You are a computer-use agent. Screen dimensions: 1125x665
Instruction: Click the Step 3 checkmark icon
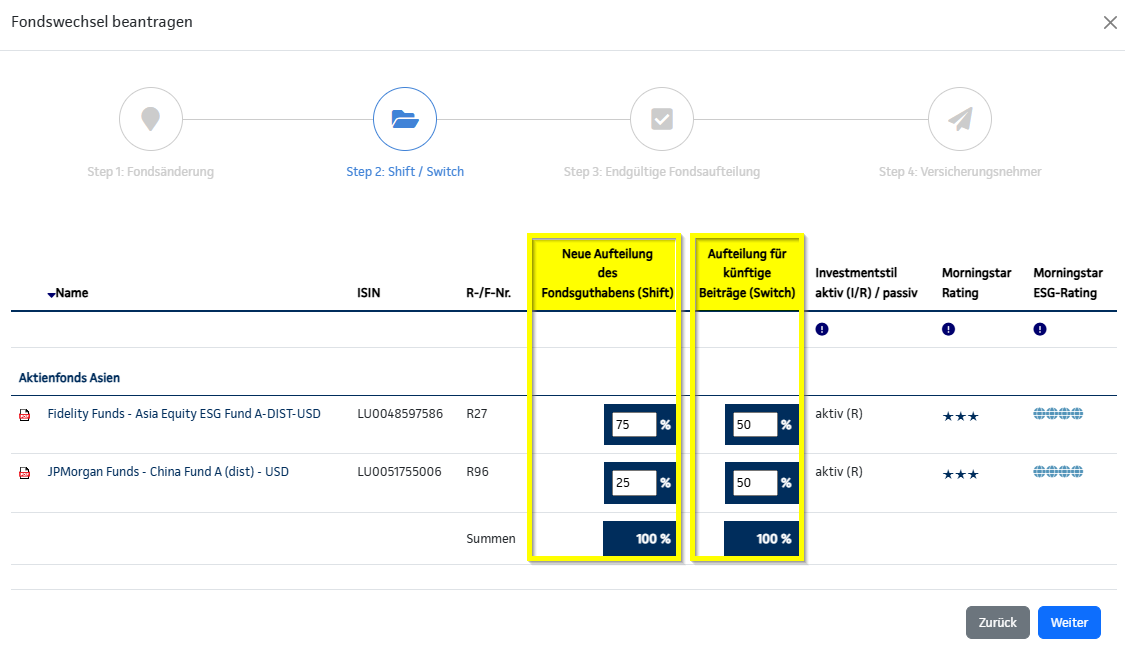[x=661, y=120]
